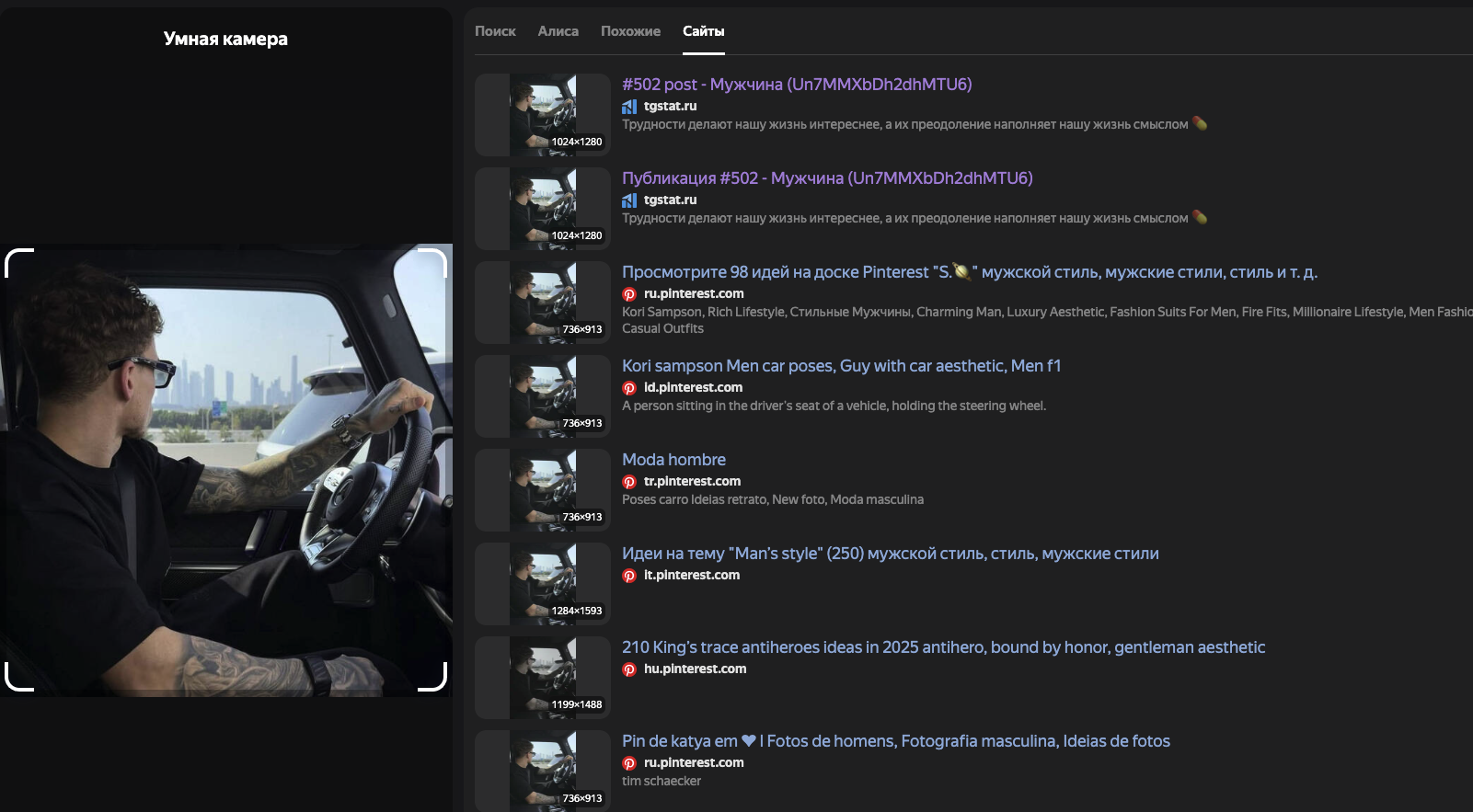Open 'Публикация #502 - Мужчина' result
Image resolution: width=1473 pixels, height=812 pixels.
tap(827, 178)
